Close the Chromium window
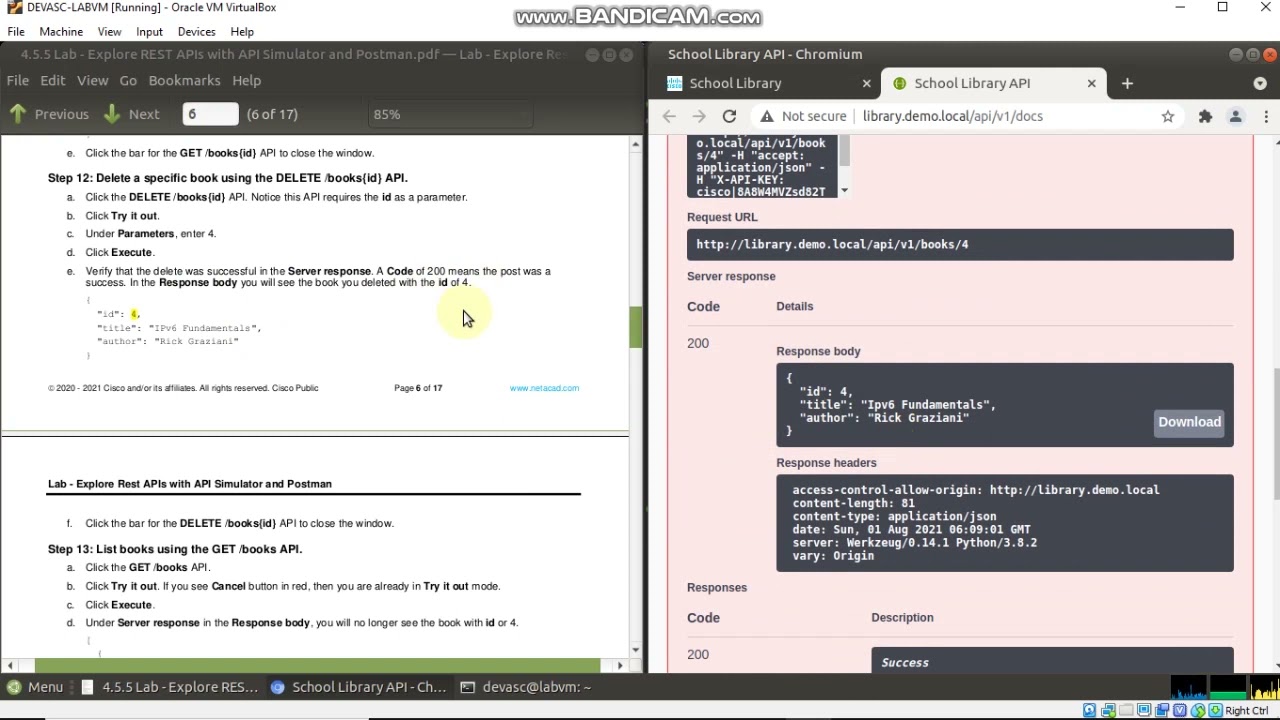 pos(1271,55)
